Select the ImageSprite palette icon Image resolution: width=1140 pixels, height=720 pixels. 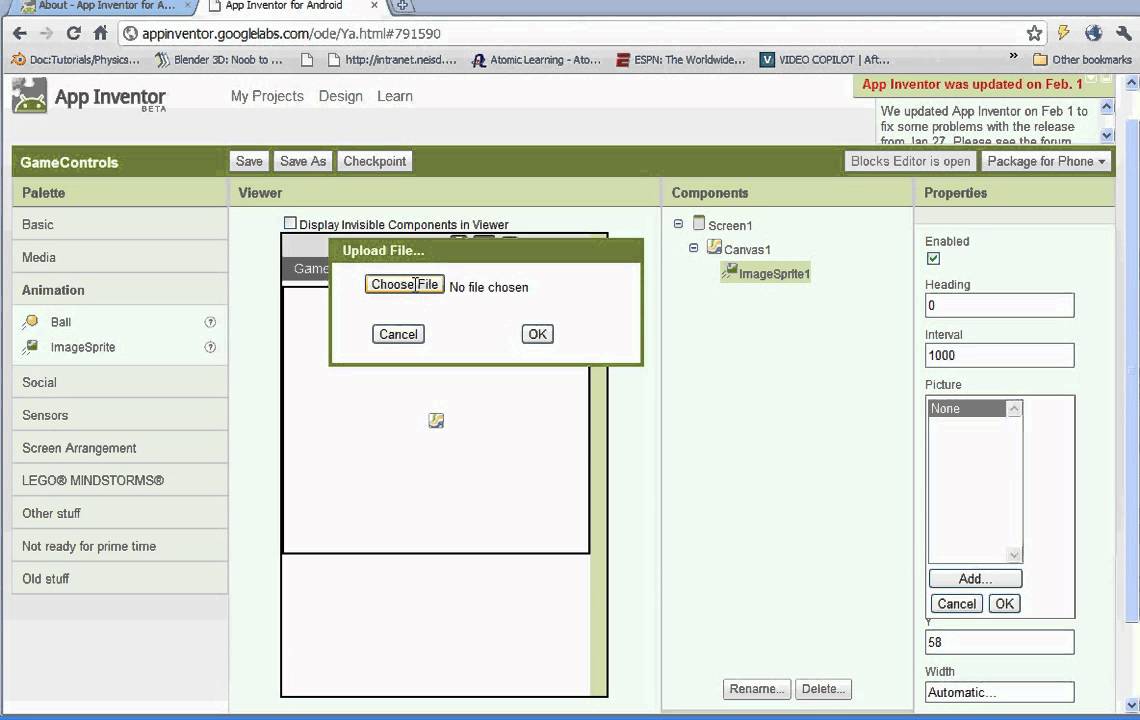[x=31, y=347]
